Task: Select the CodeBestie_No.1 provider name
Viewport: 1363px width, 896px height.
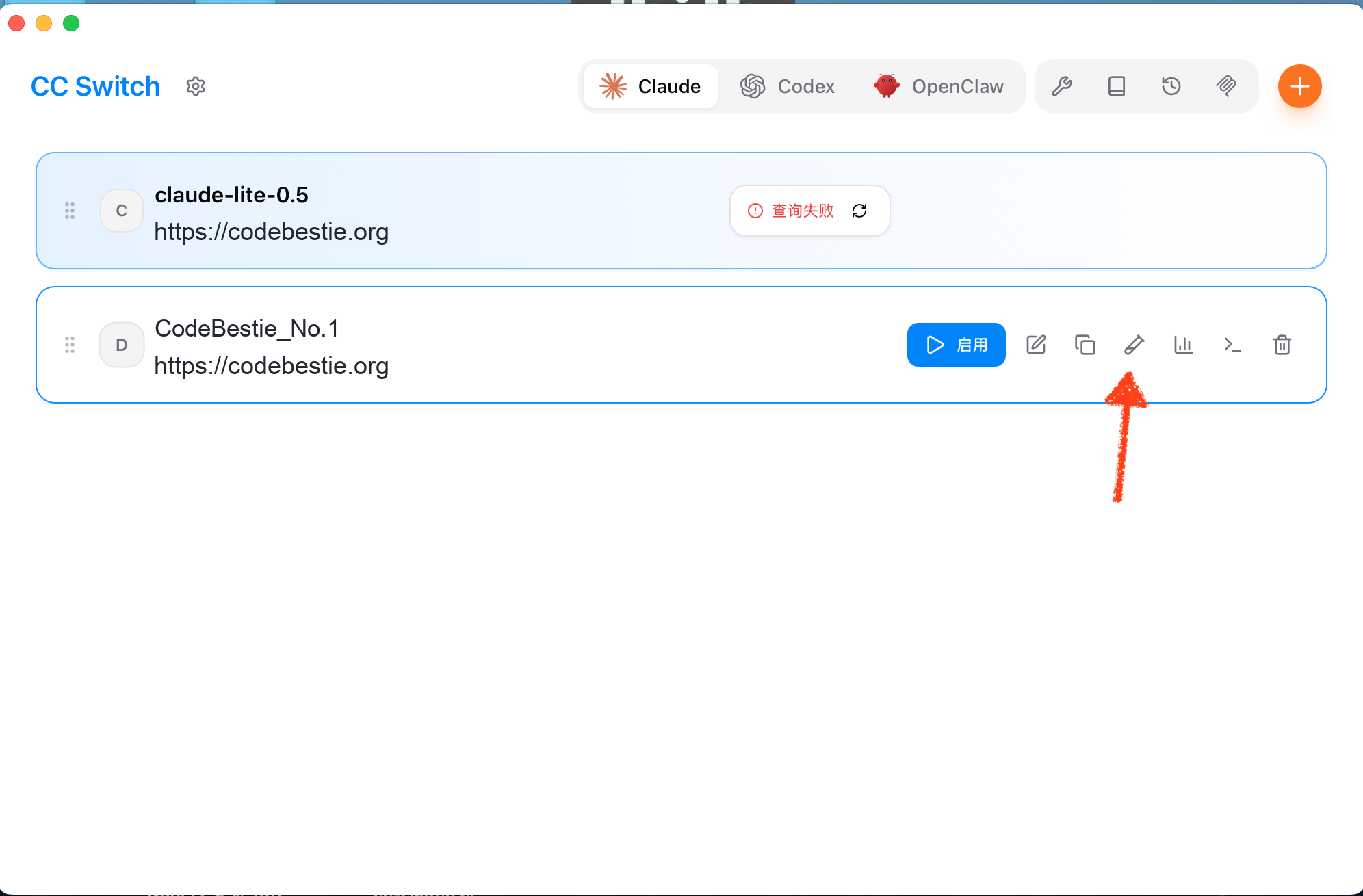Action: point(247,329)
